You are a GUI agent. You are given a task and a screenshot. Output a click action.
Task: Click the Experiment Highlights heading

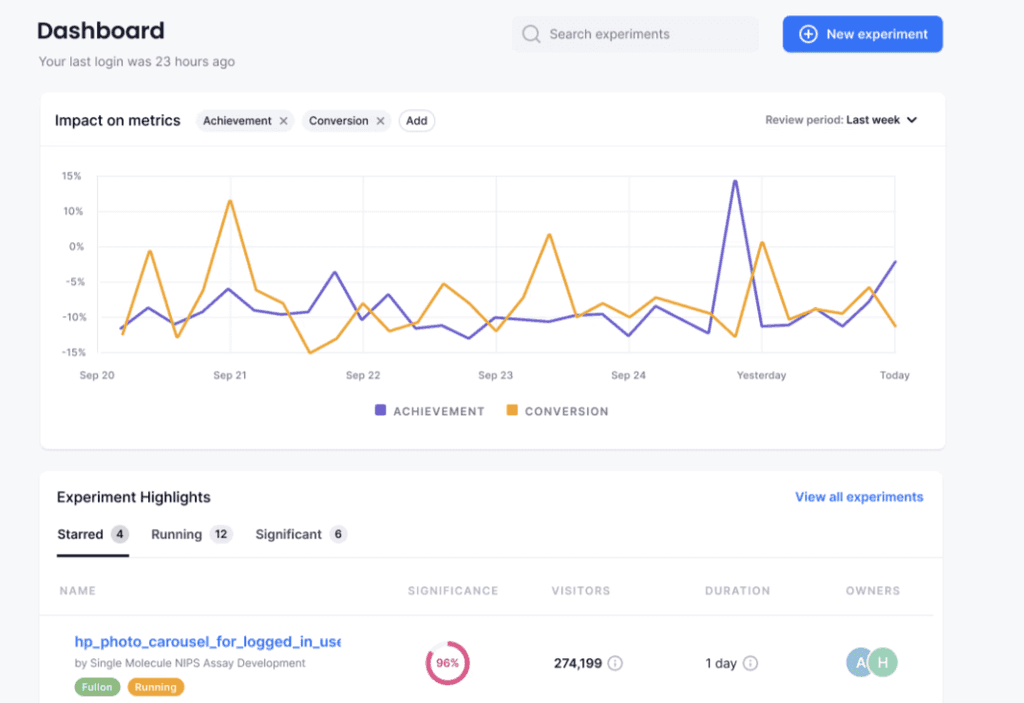134,497
